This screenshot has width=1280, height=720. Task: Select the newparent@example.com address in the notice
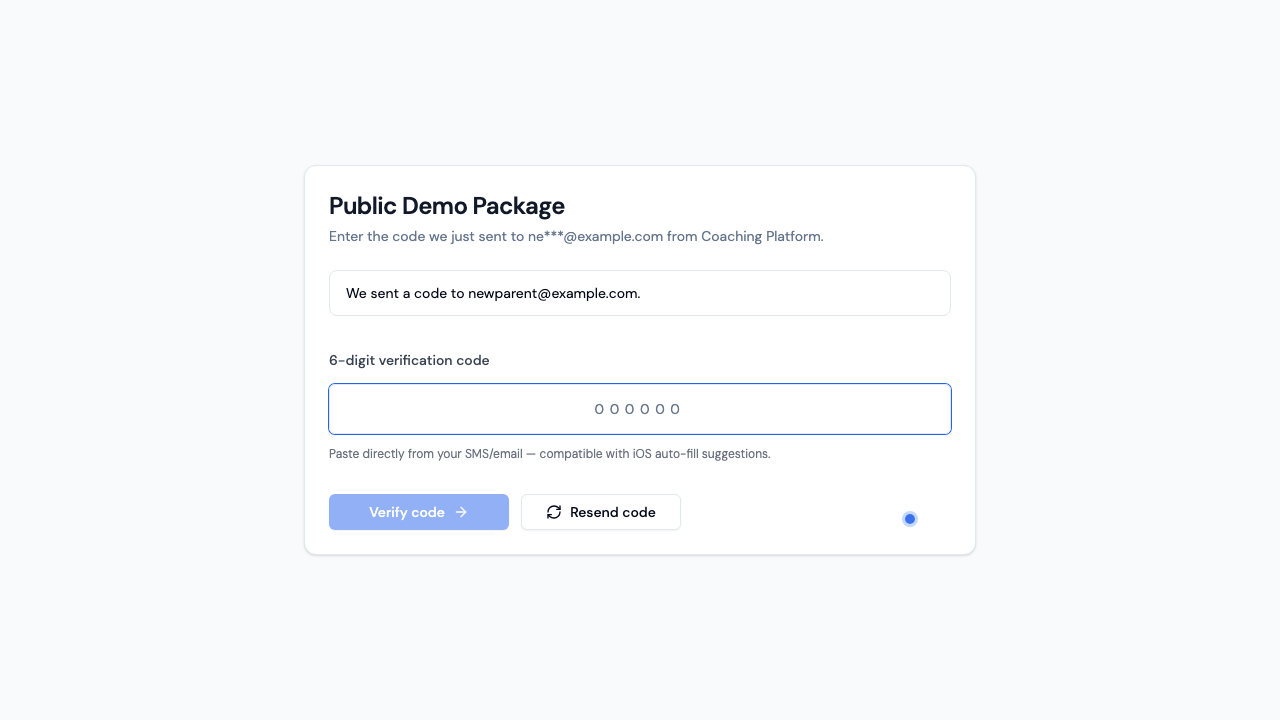tap(553, 293)
